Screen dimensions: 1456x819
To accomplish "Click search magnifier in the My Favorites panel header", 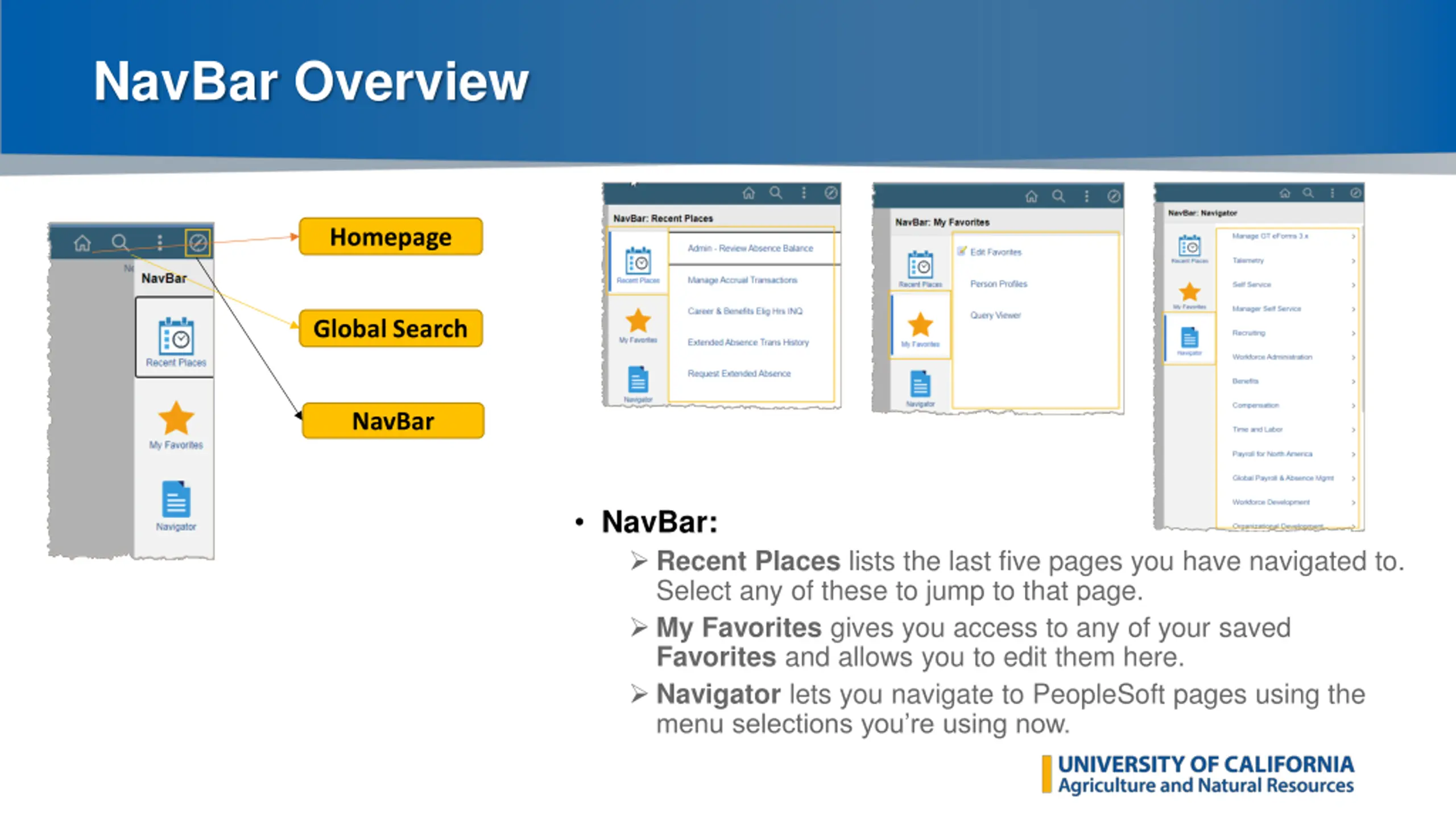I will [x=1058, y=197].
